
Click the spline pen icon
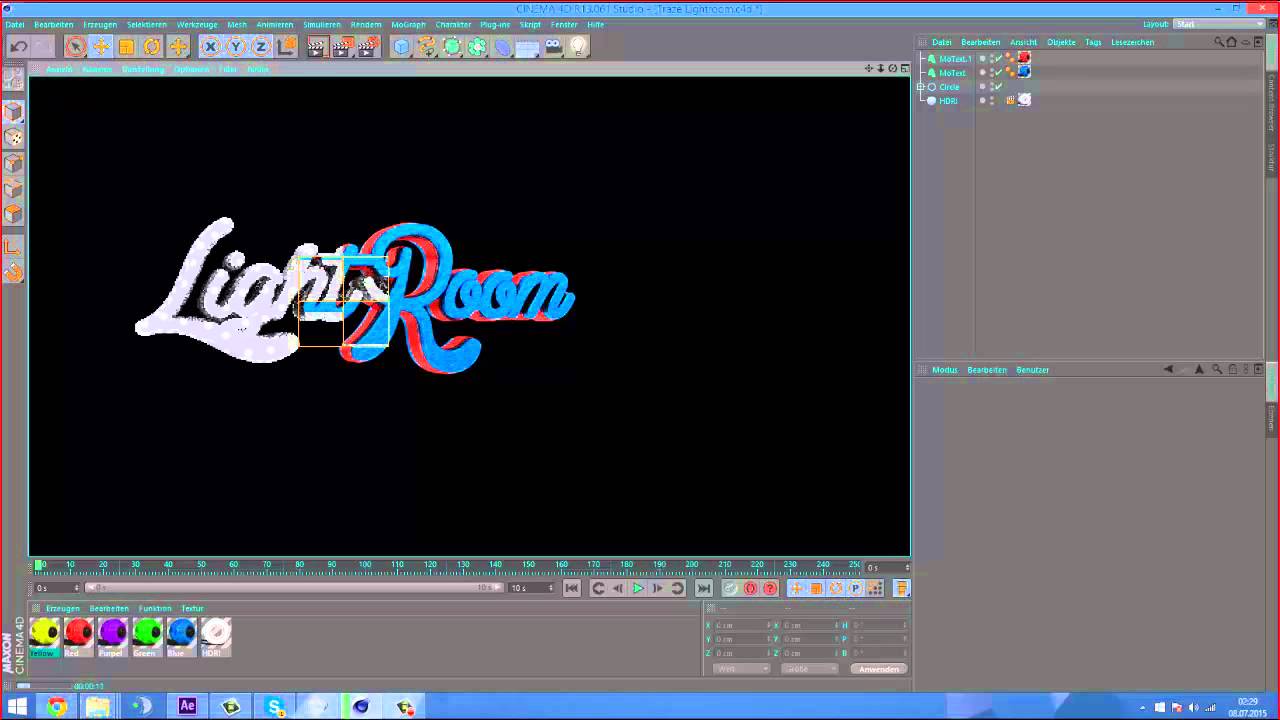click(427, 46)
